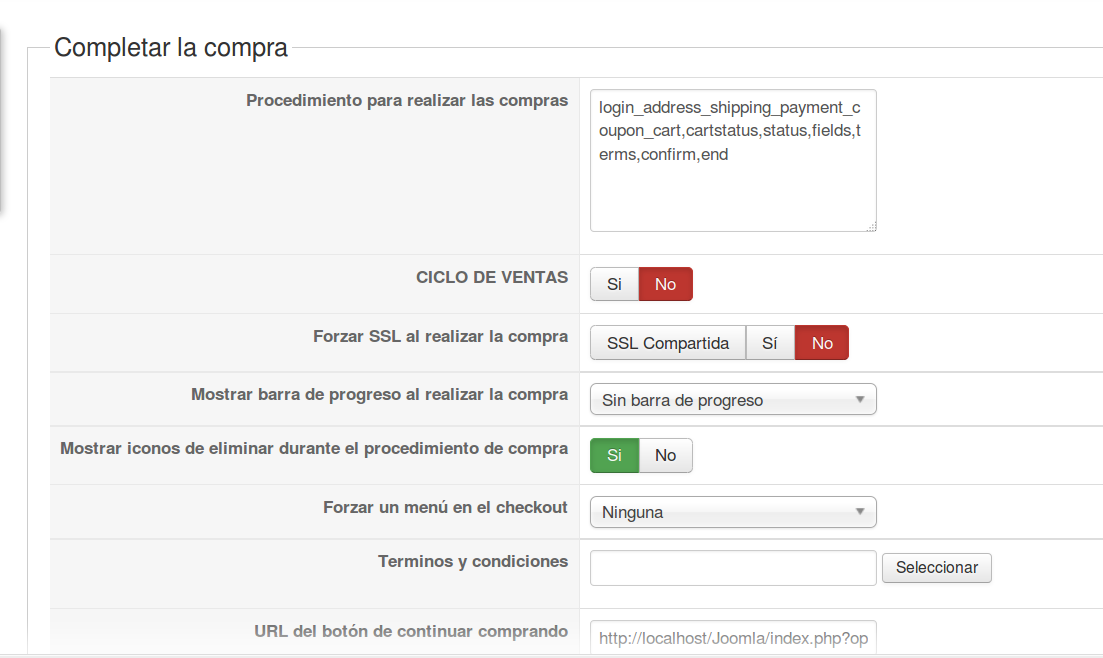Click the Procedimiento para realizar las compras label
This screenshot has width=1103, height=658.
[407, 100]
